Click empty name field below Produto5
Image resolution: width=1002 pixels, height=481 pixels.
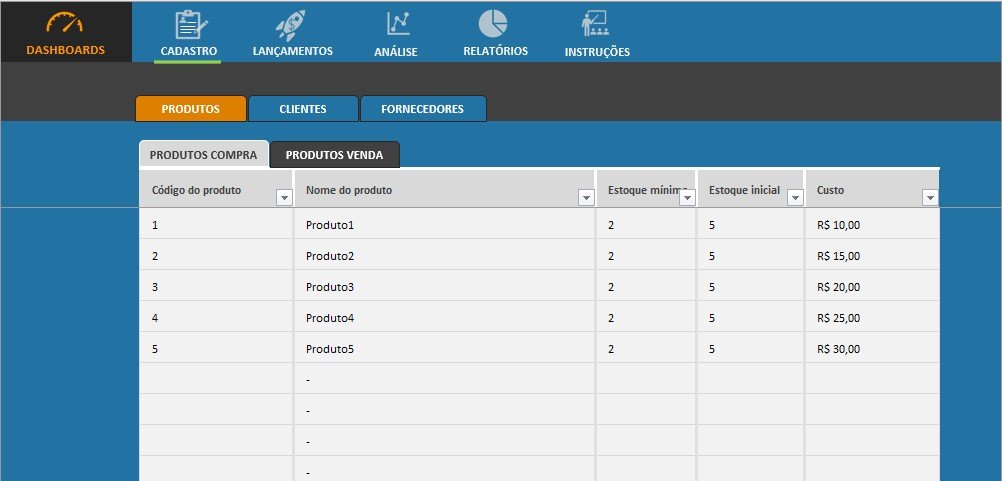[x=445, y=380]
